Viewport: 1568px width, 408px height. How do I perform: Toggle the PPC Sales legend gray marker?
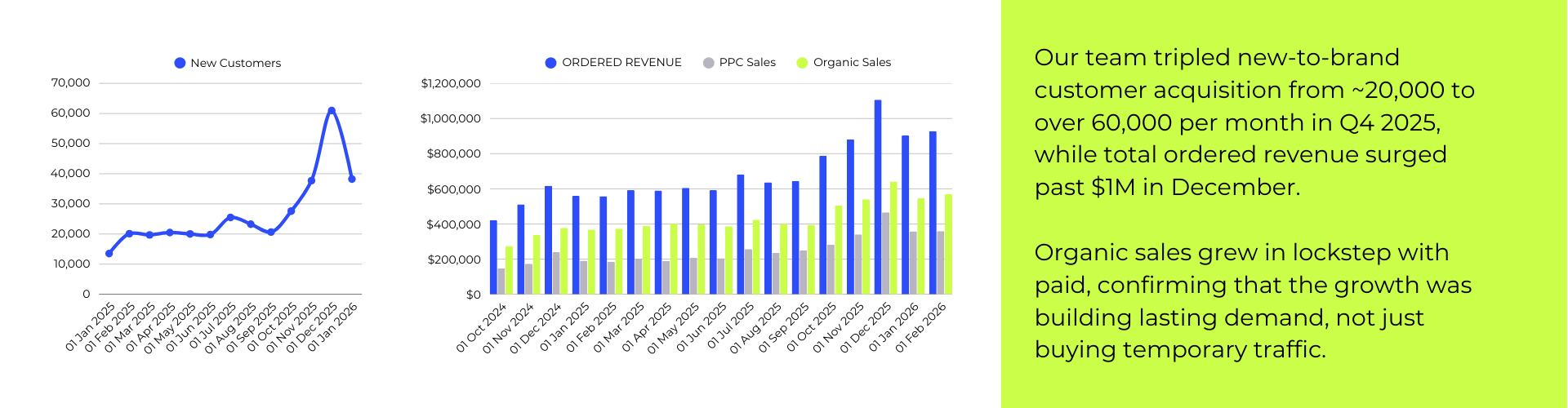pos(708,63)
